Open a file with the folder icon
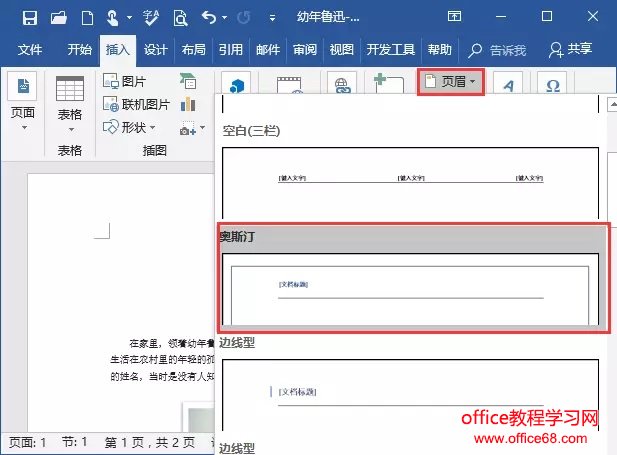Image resolution: width=617 pixels, height=455 pixels. [59, 18]
